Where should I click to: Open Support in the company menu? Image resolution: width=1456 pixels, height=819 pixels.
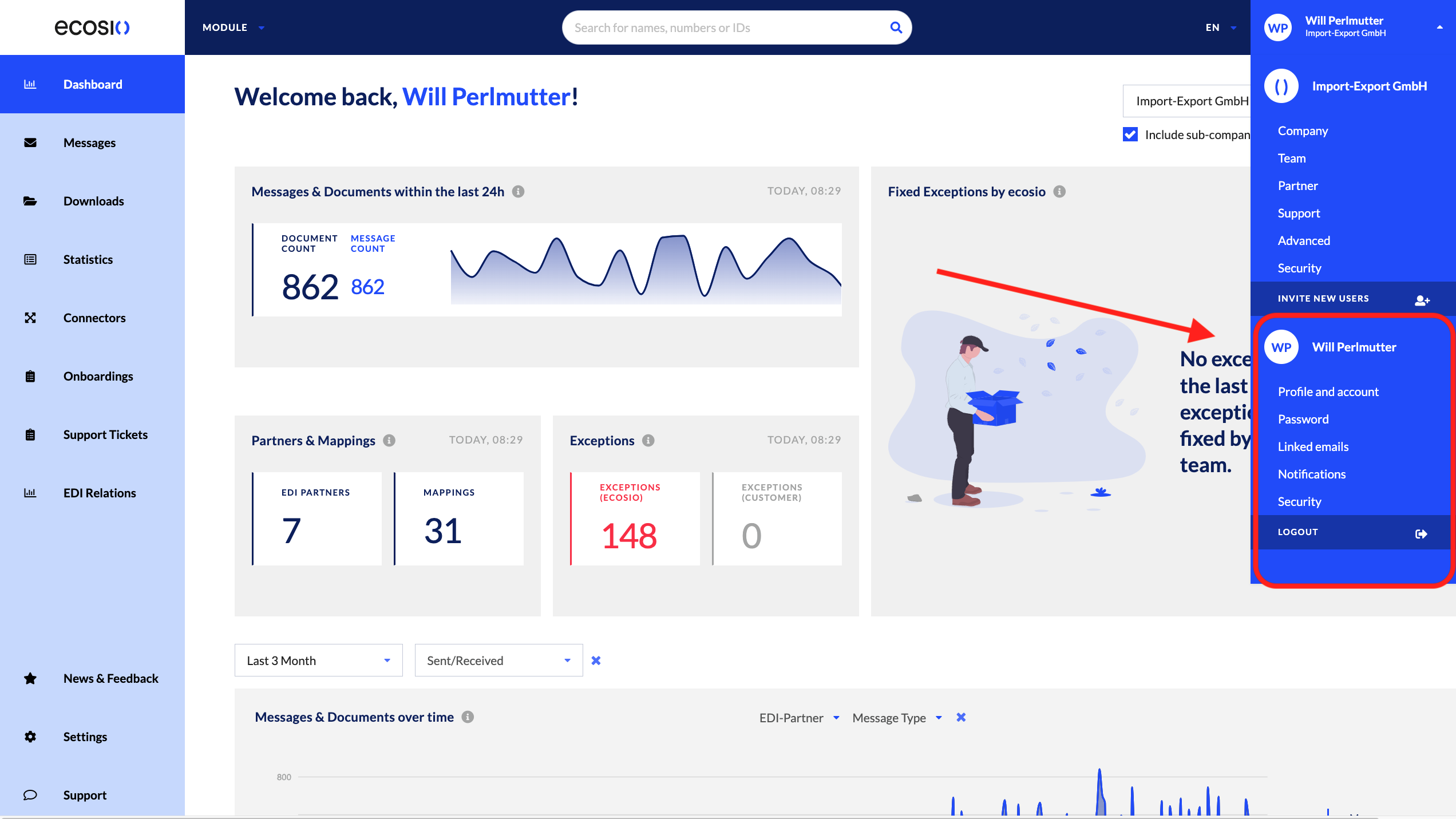click(x=1299, y=213)
